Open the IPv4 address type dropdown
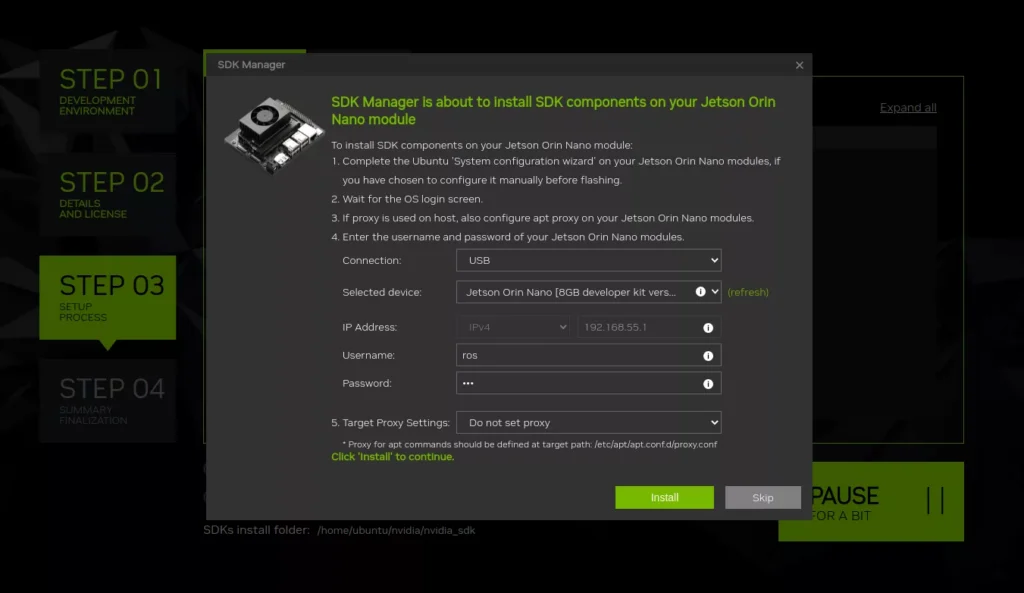 514,328
